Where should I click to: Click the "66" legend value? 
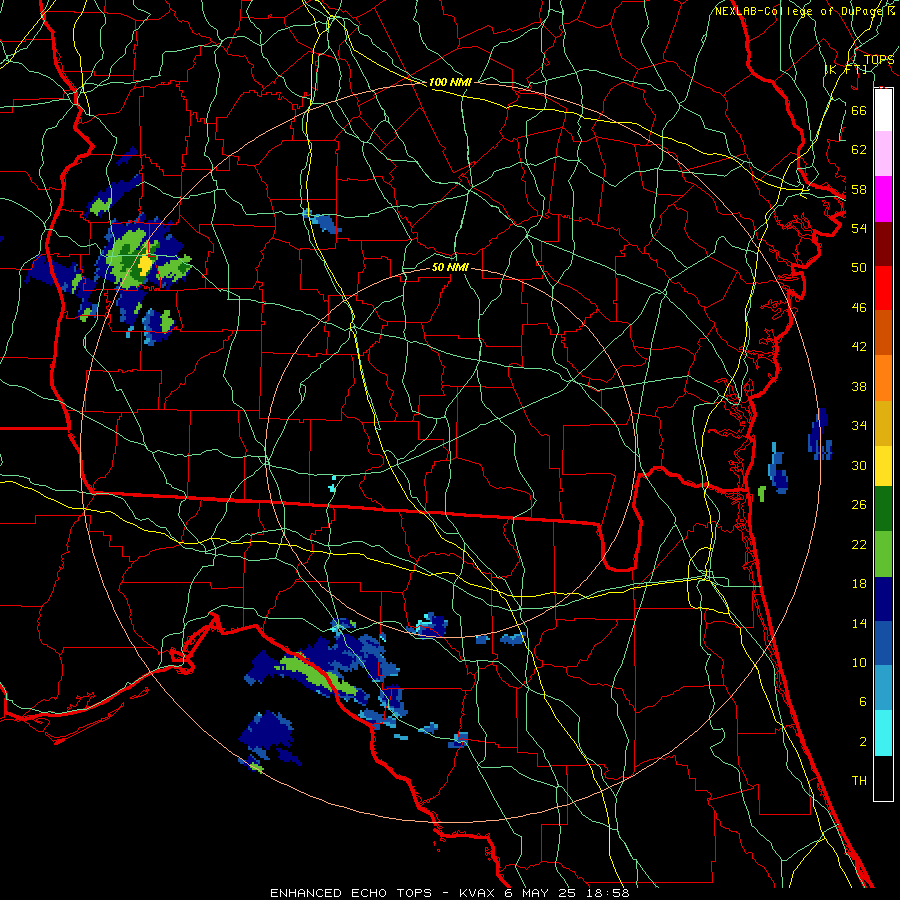pos(859,110)
